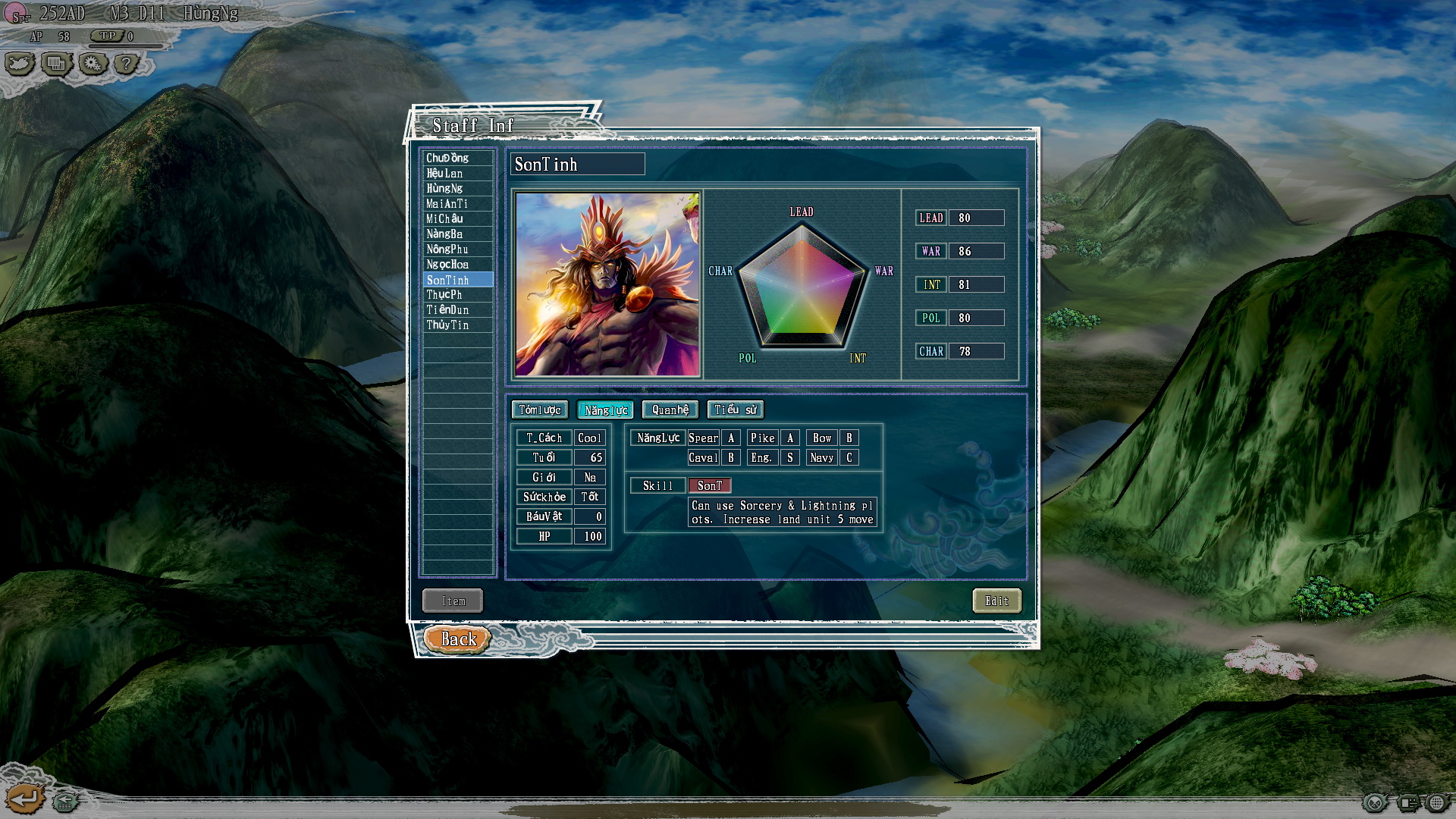1456x819 pixels.
Task: Select HậuLan in the staff list
Action: 458,173
